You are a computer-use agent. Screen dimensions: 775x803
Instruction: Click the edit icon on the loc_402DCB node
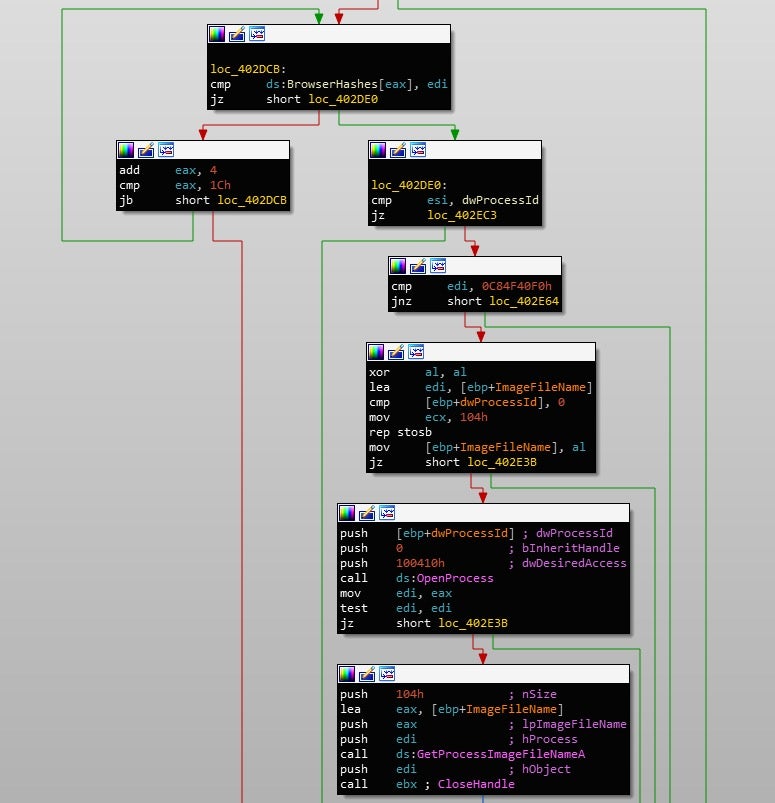pos(237,34)
